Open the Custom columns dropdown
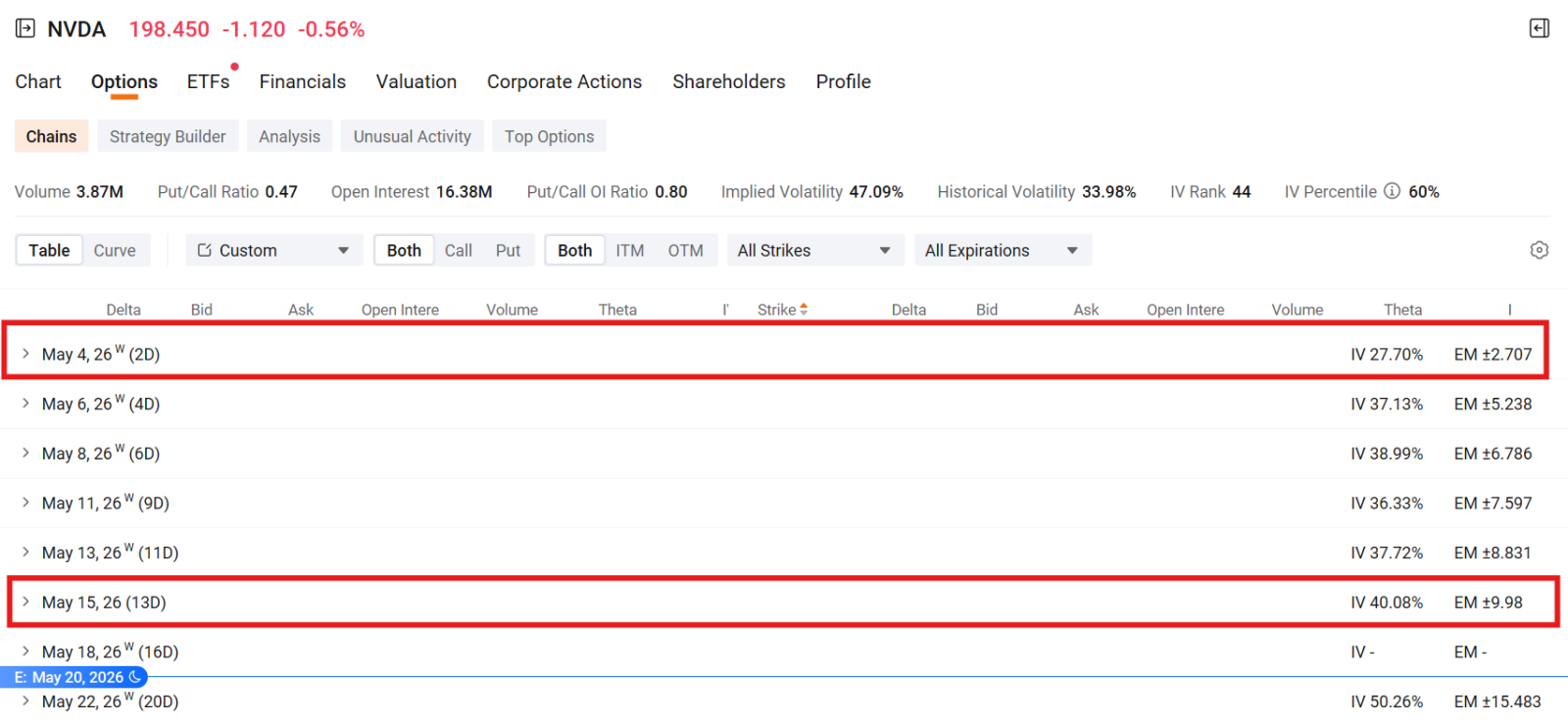1568x723 pixels. 274,250
